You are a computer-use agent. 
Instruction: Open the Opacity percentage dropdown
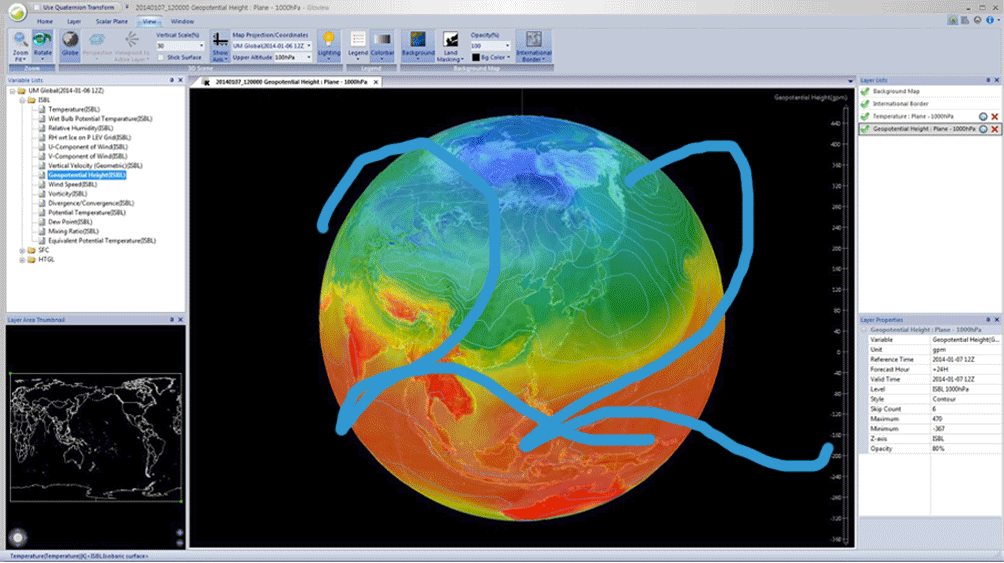coord(507,46)
